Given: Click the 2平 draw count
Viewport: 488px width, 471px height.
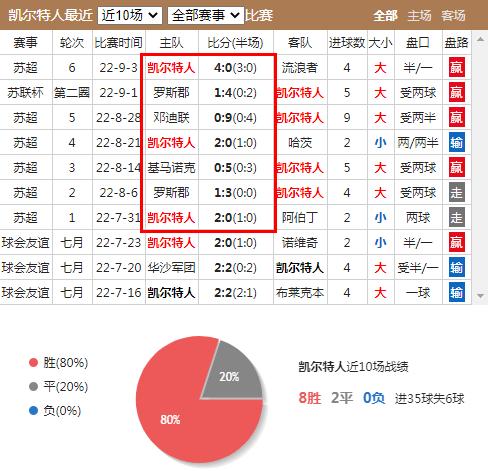Looking at the screenshot, I should pyautogui.click(x=342, y=398).
